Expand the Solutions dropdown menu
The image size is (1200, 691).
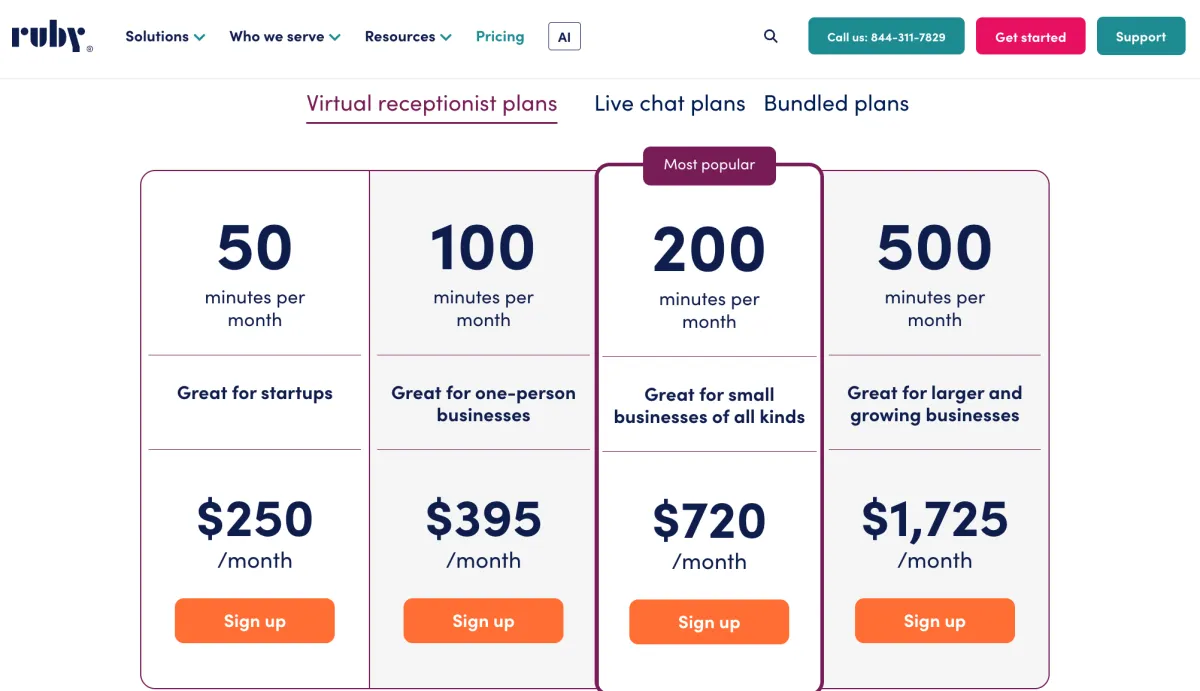(x=165, y=37)
